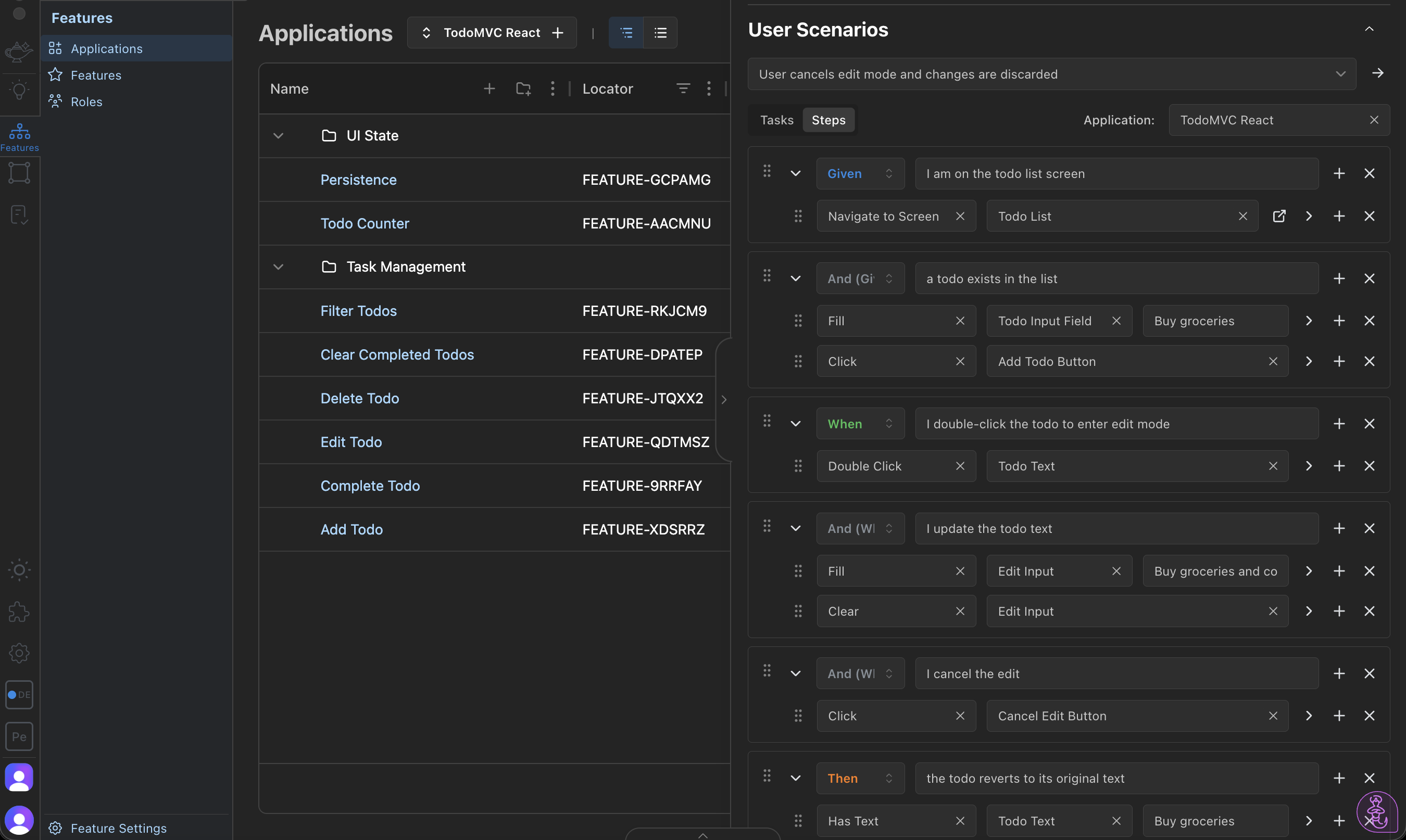
Task: Grab drag handle of When step group
Action: pos(767,421)
